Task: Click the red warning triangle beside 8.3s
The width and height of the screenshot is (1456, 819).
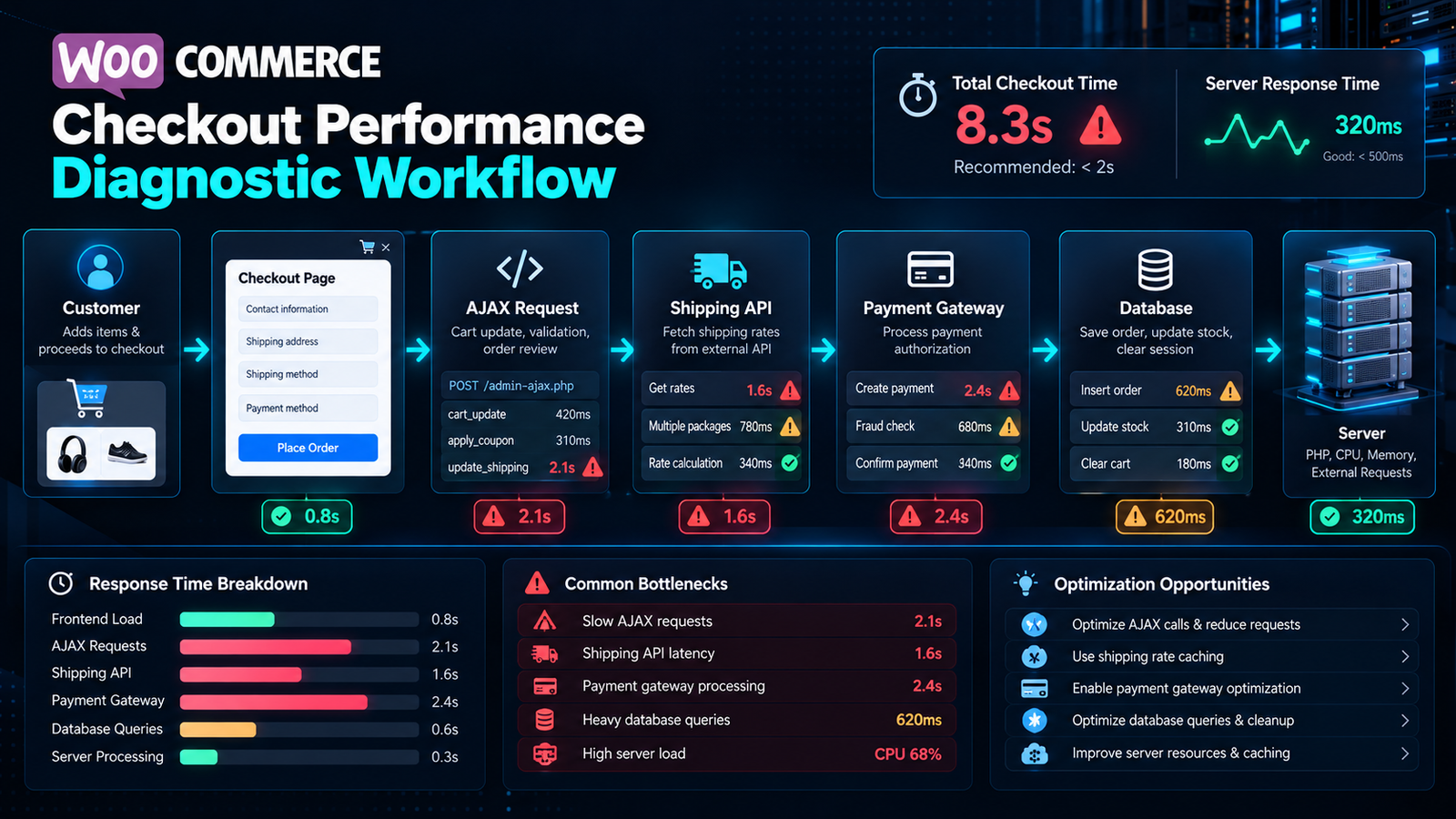Action: pyautogui.click(x=1100, y=126)
